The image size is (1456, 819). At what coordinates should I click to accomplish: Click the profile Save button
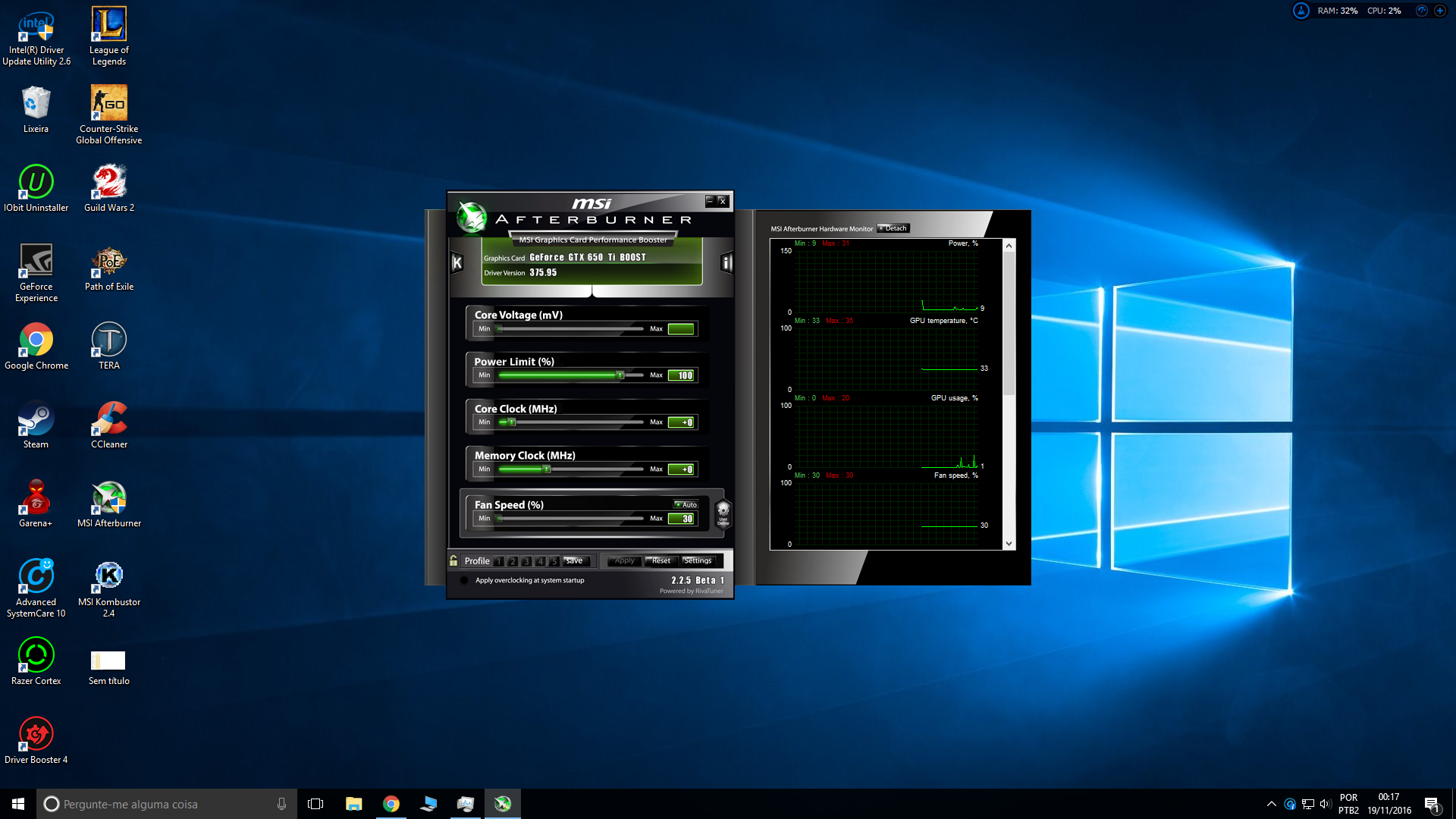[576, 561]
